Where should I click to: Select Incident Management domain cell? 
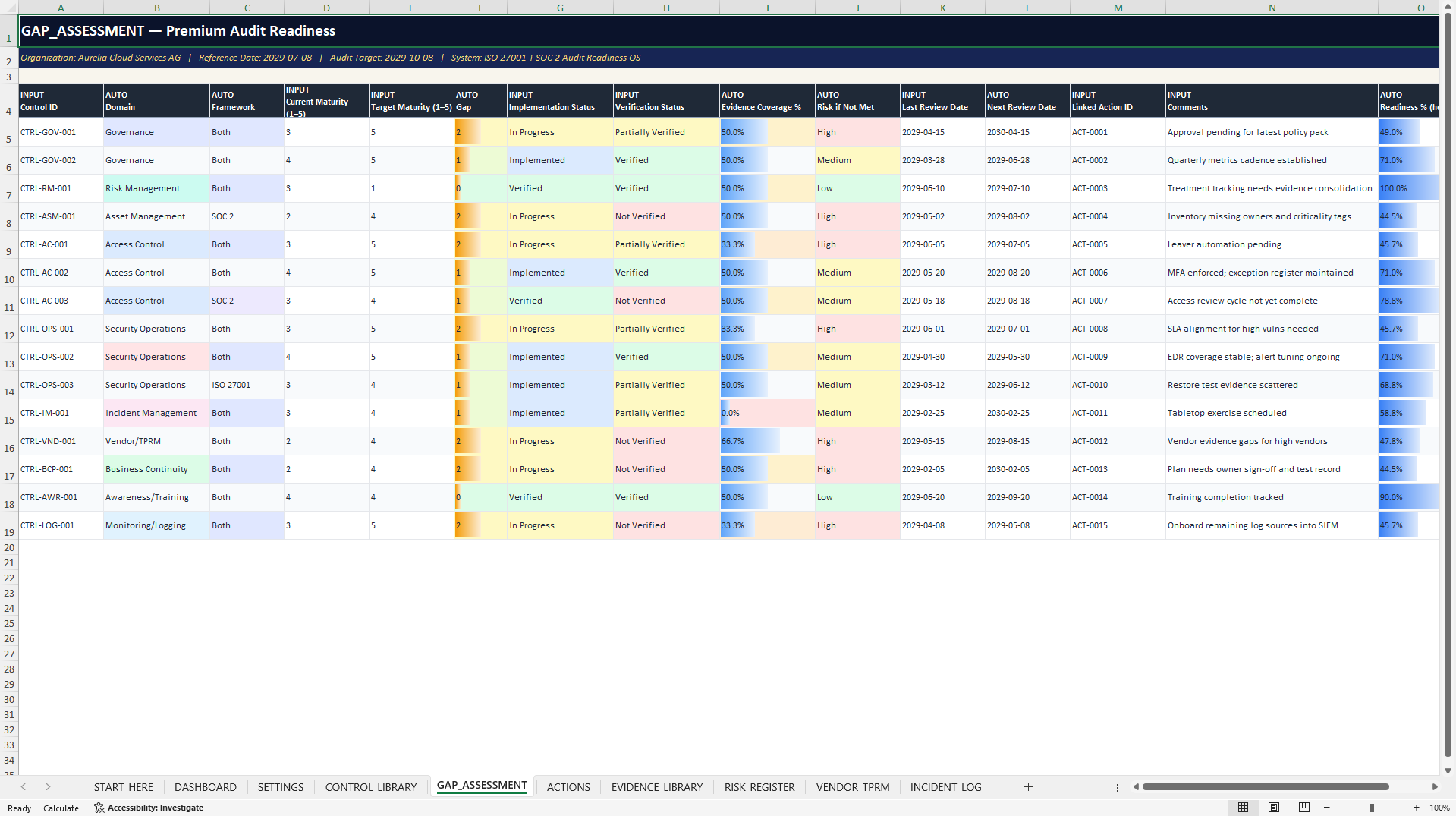(156, 413)
